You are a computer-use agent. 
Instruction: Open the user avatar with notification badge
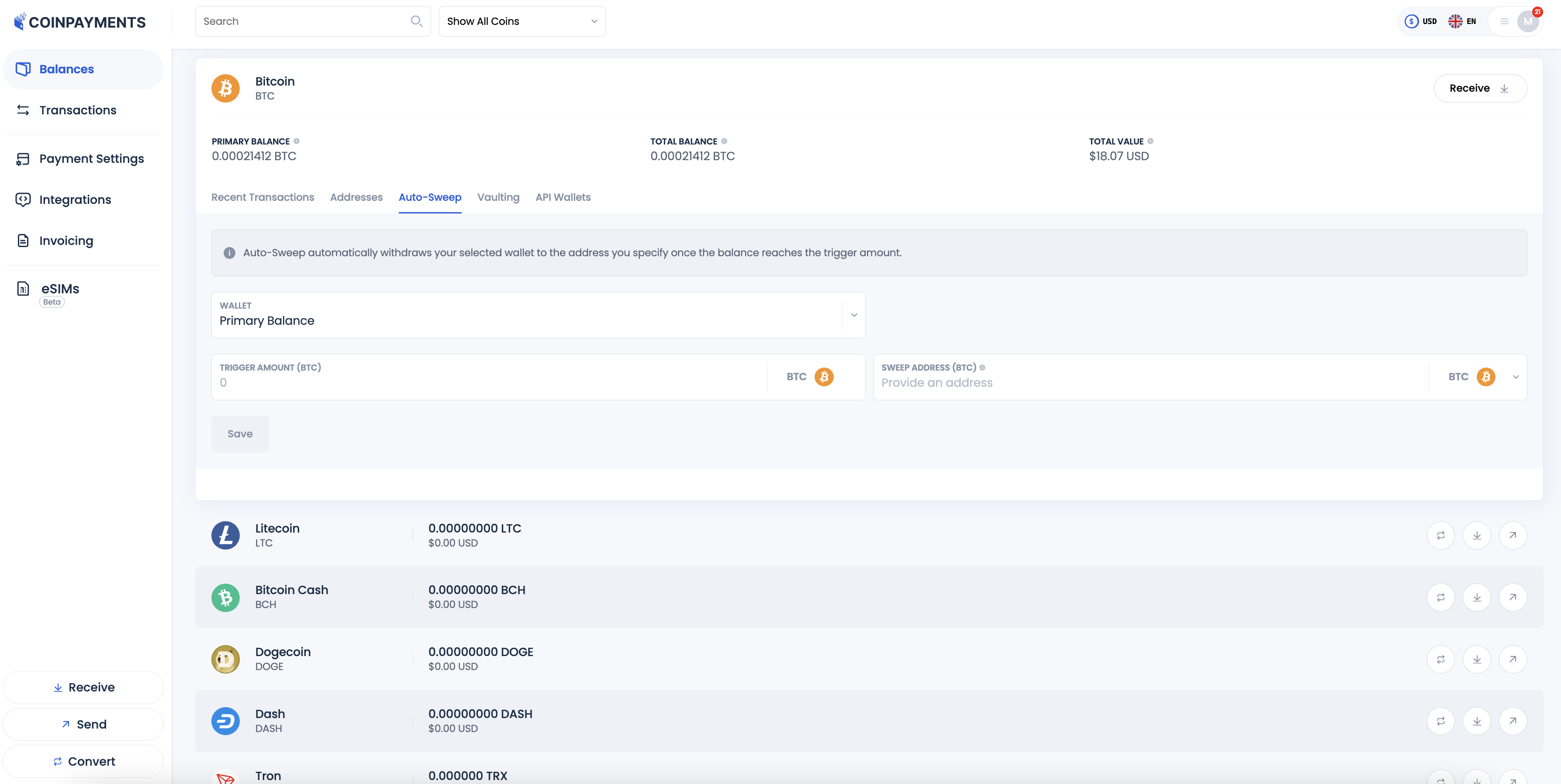point(1528,21)
